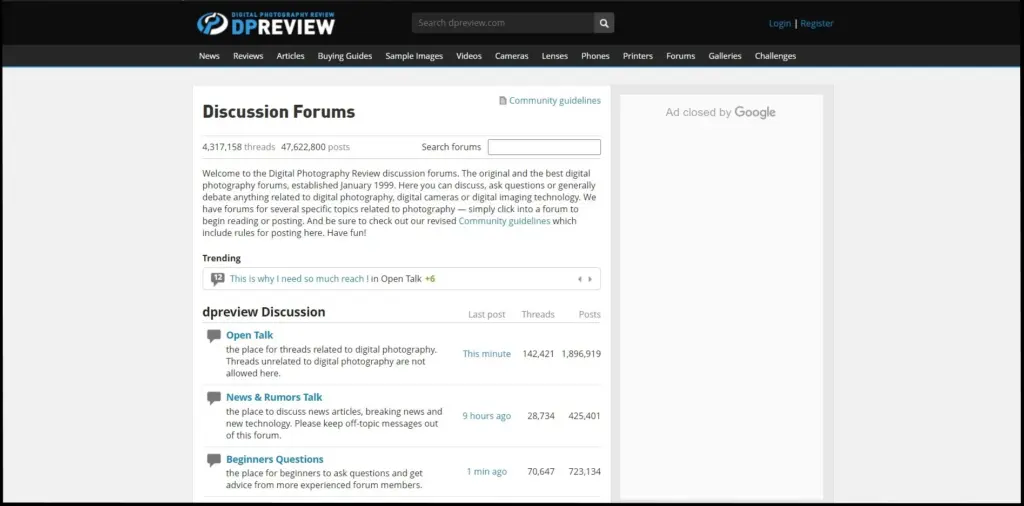Viewport: 1024px width, 506px height.
Task: Click the '1,896,919' posts count
Action: (581, 354)
